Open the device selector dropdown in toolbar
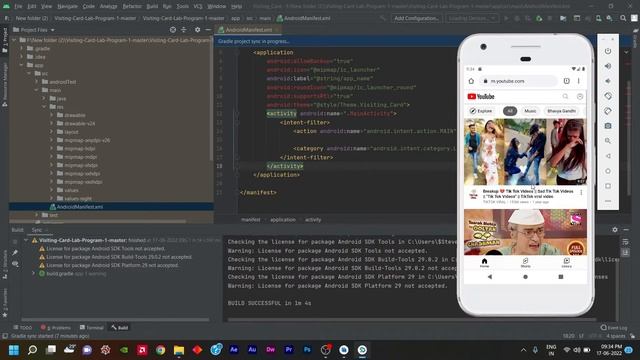This screenshot has width=640, height=360. tap(471, 18)
